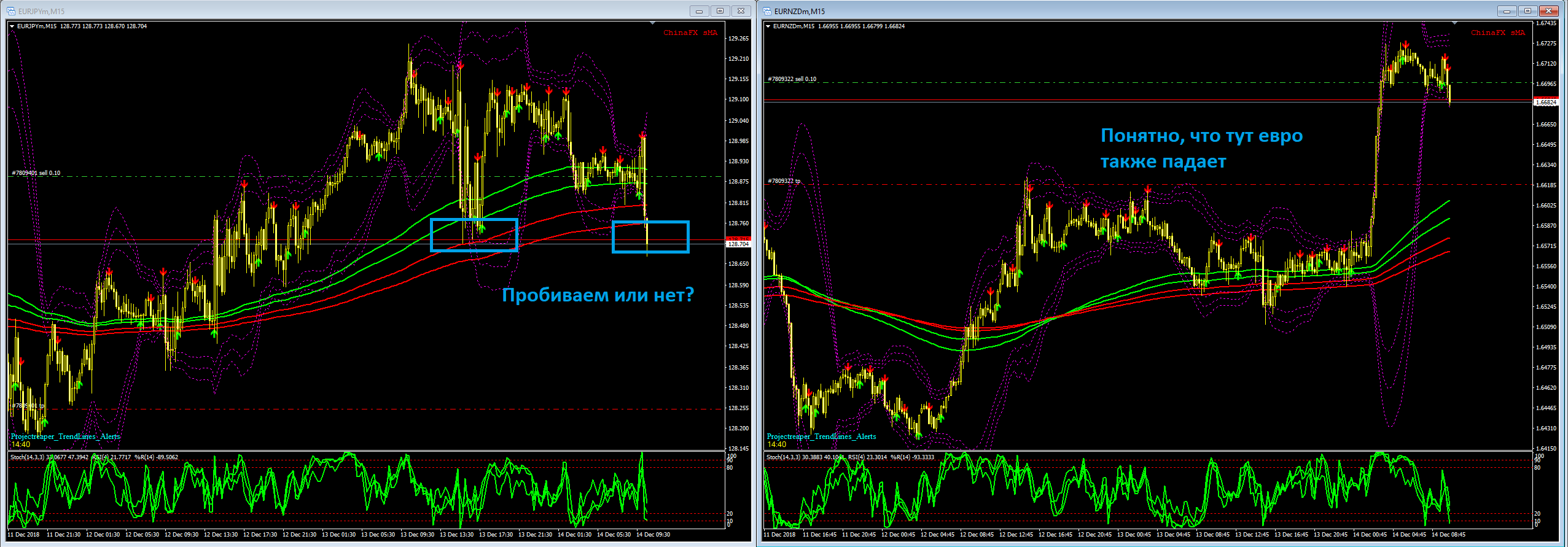This screenshot has width=1568, height=547.
Task: Click the OHLC values 1.66955 1.66955 1.66799 1.66824
Action: [861, 26]
